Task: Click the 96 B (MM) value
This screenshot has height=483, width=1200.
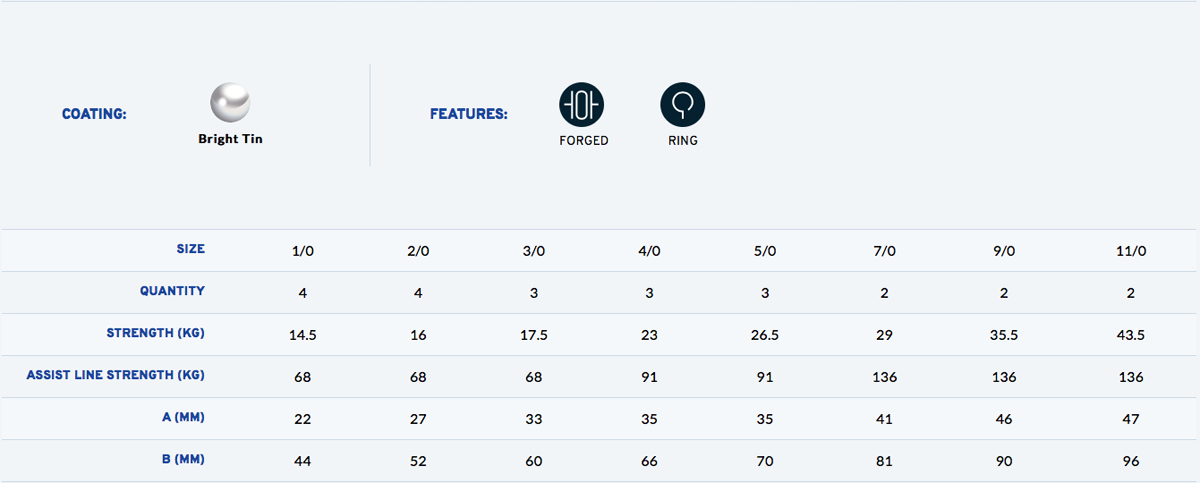Action: point(1132,462)
